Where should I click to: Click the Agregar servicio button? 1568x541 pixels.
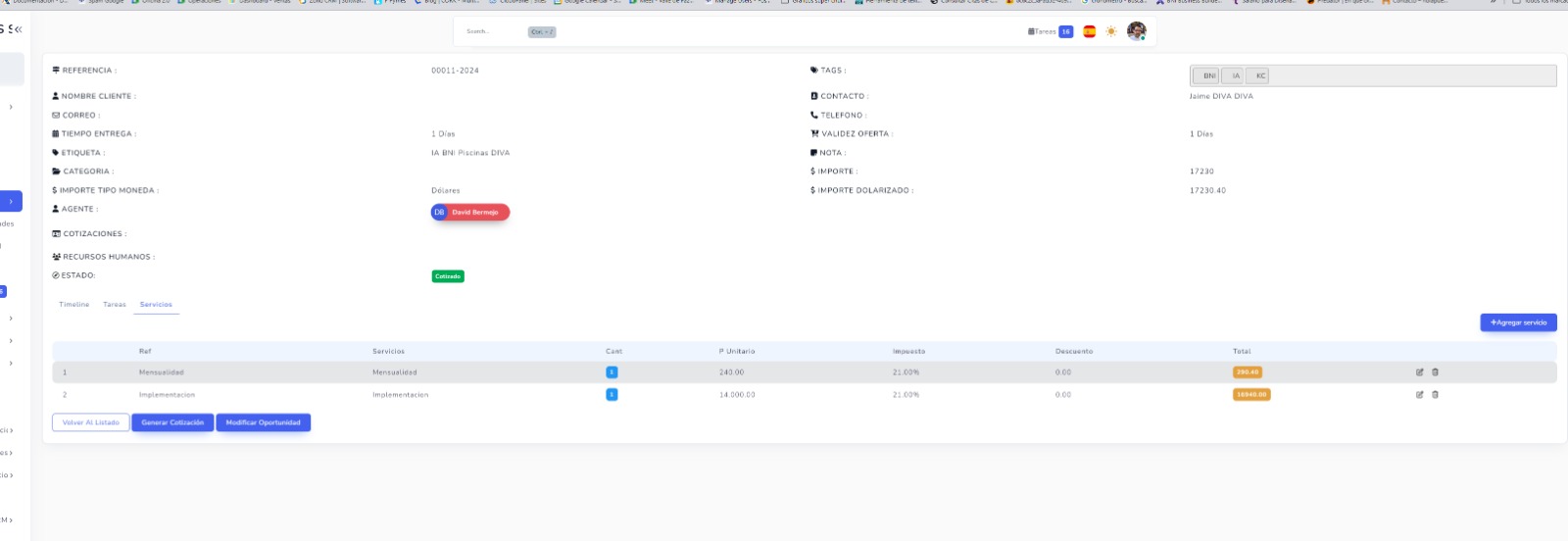(1518, 322)
